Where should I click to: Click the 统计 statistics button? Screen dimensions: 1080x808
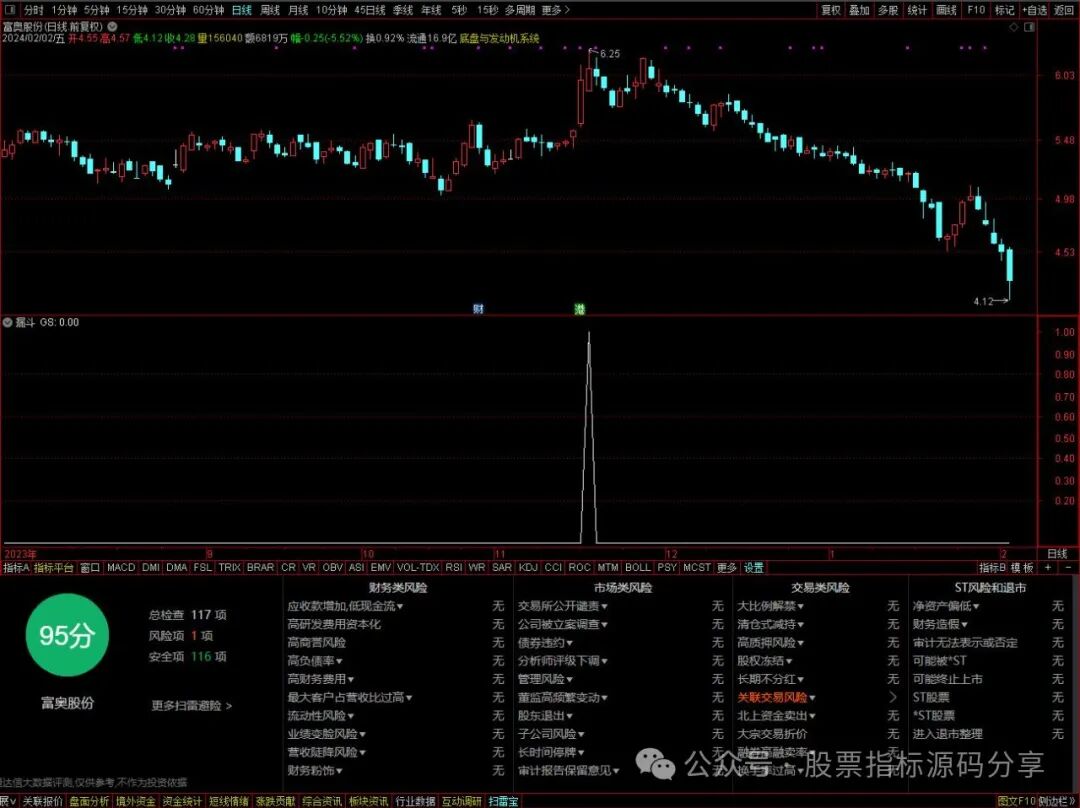point(917,10)
